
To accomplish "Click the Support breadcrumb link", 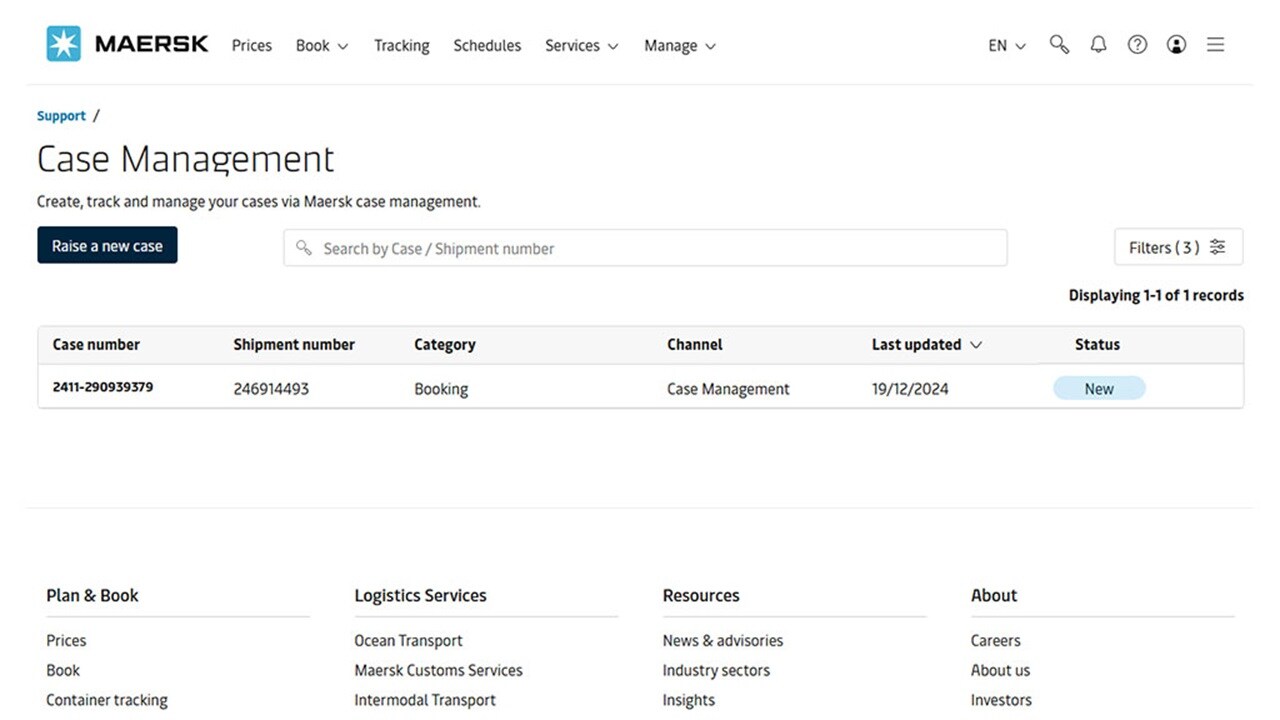I will tap(61, 116).
